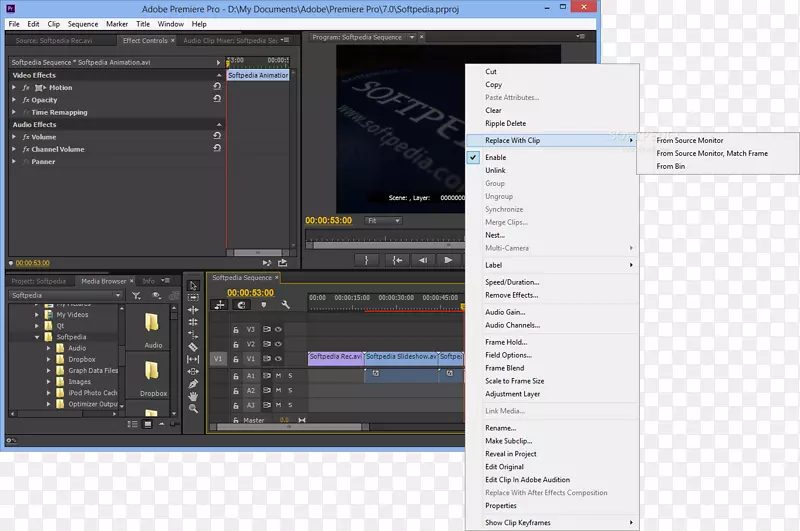Select Speed/Duration in context menu
800x531 pixels.
tap(553, 282)
